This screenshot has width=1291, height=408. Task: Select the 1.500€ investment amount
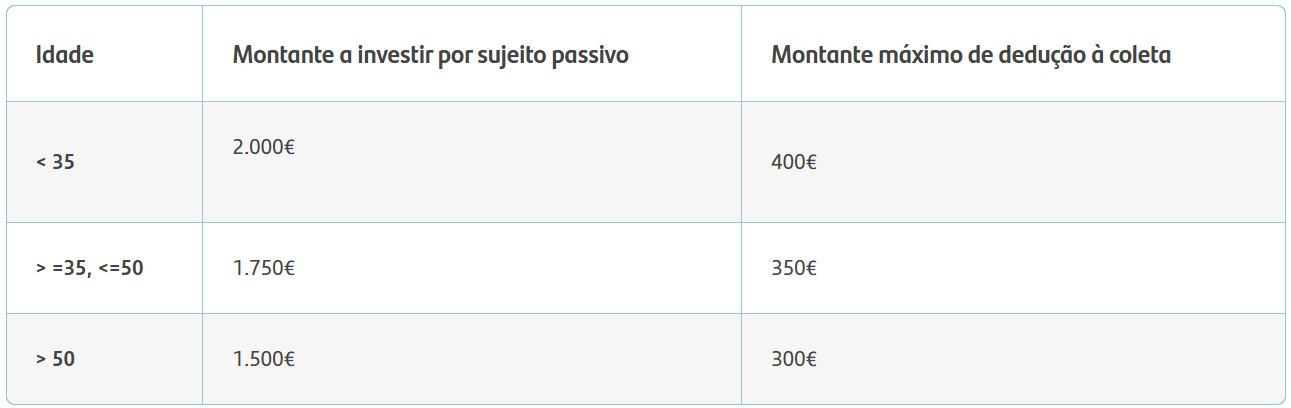click(264, 358)
